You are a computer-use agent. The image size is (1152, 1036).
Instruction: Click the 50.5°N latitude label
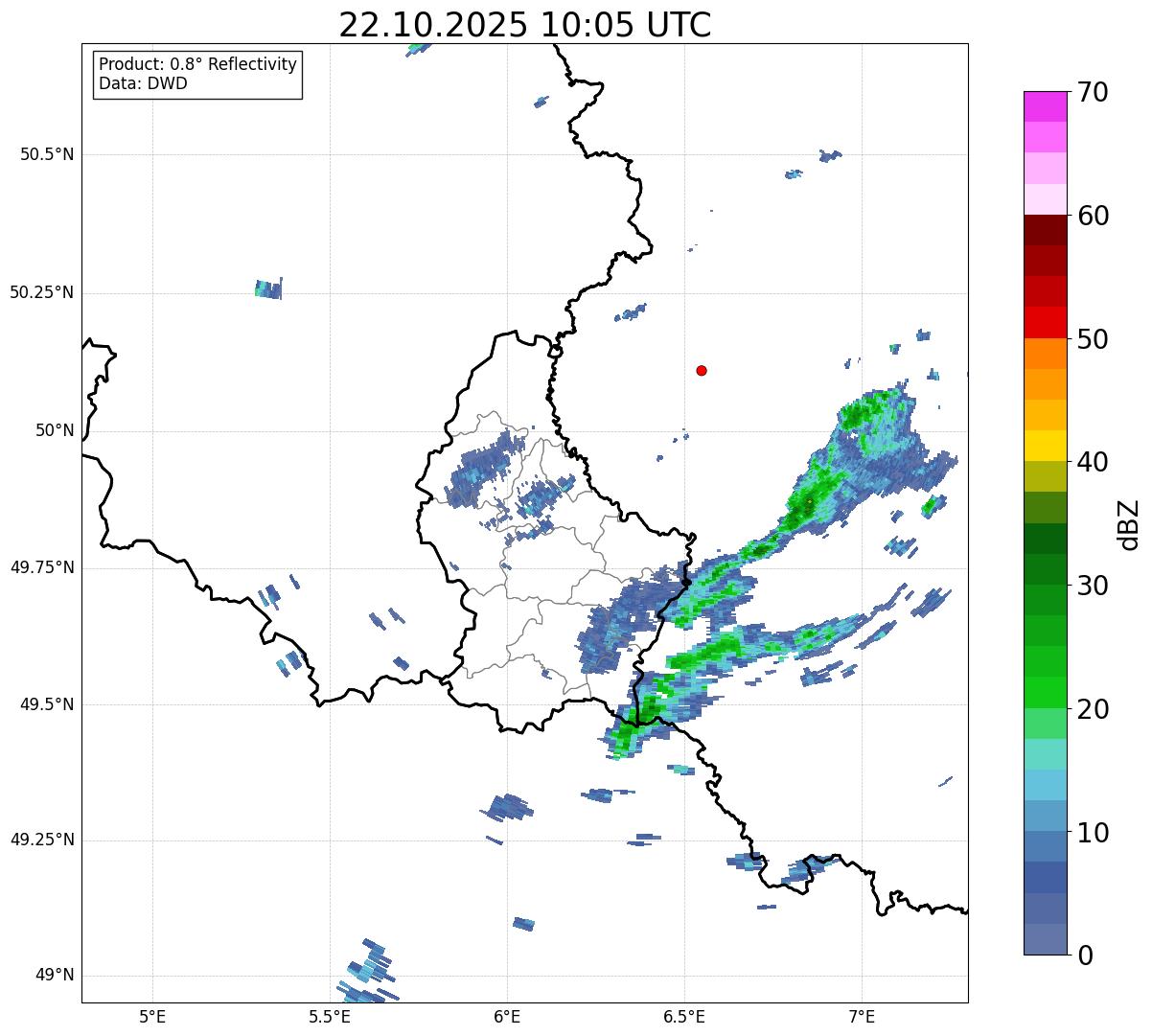tap(47, 154)
